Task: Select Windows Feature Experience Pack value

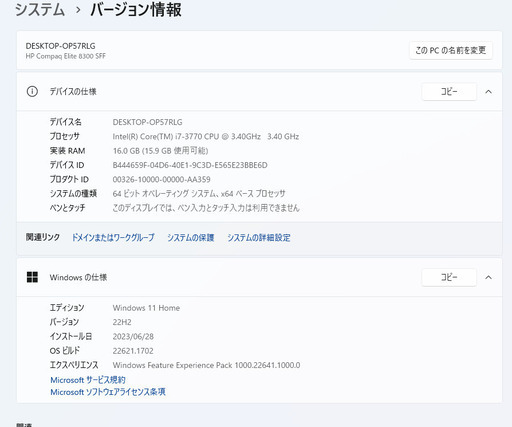Action: point(206,365)
